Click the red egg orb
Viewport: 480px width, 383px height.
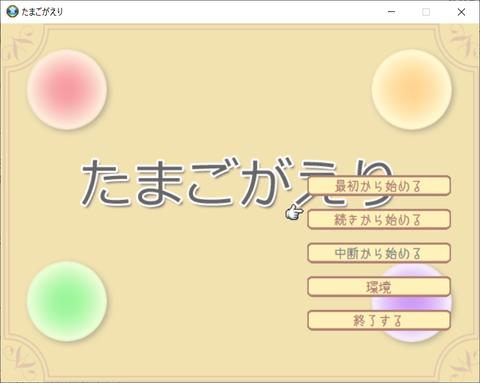[67, 90]
